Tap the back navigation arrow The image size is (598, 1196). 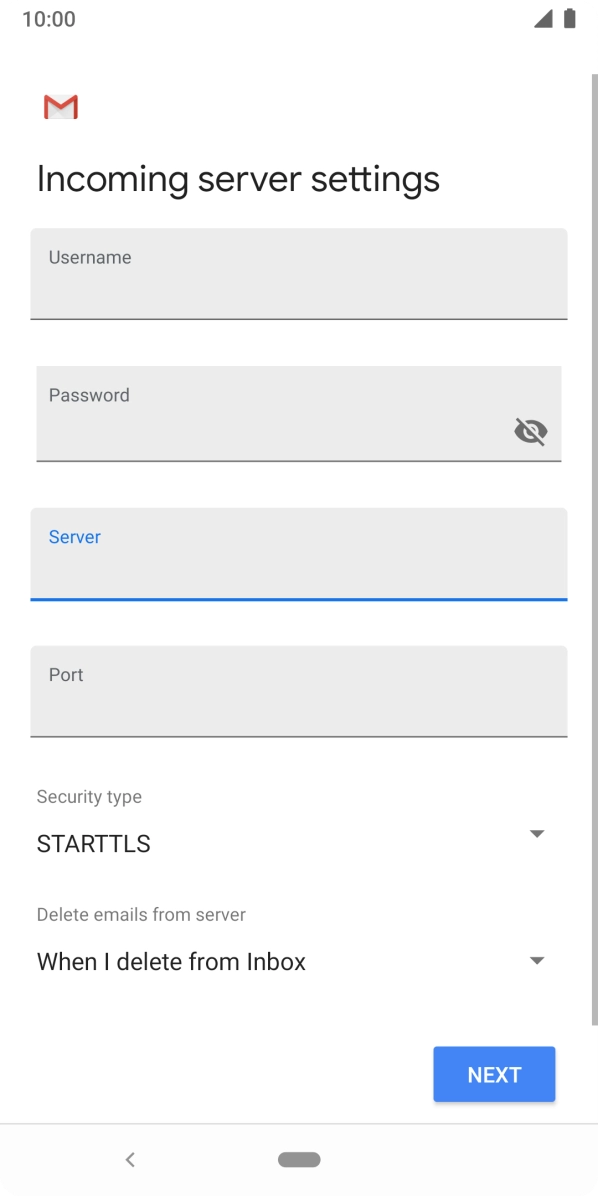coord(130,1159)
